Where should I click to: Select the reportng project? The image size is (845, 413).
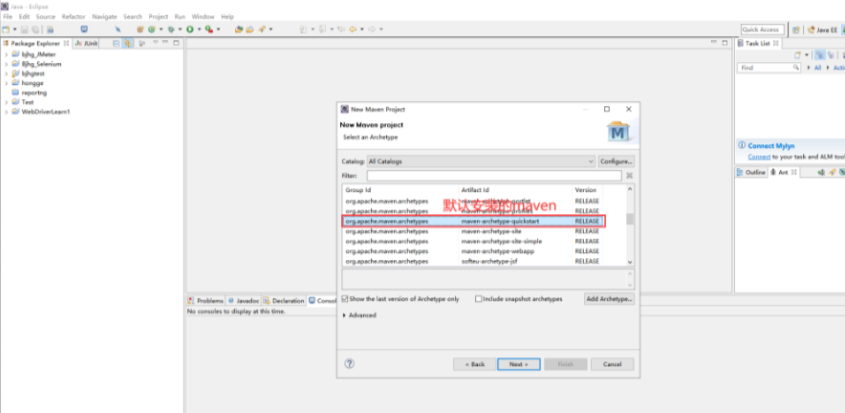(32, 93)
